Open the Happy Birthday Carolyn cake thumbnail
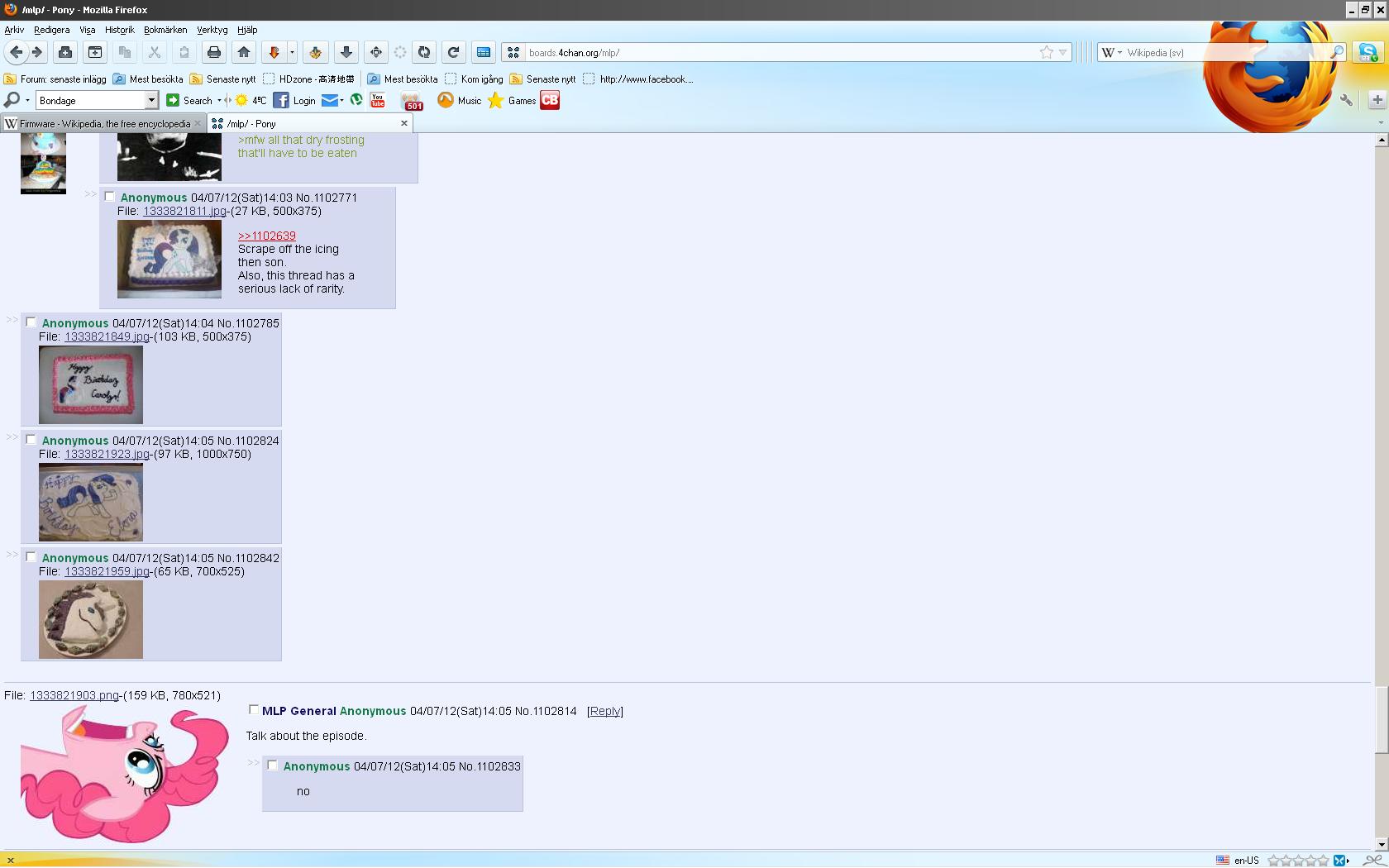Image resolution: width=1389 pixels, height=868 pixels. [x=91, y=384]
